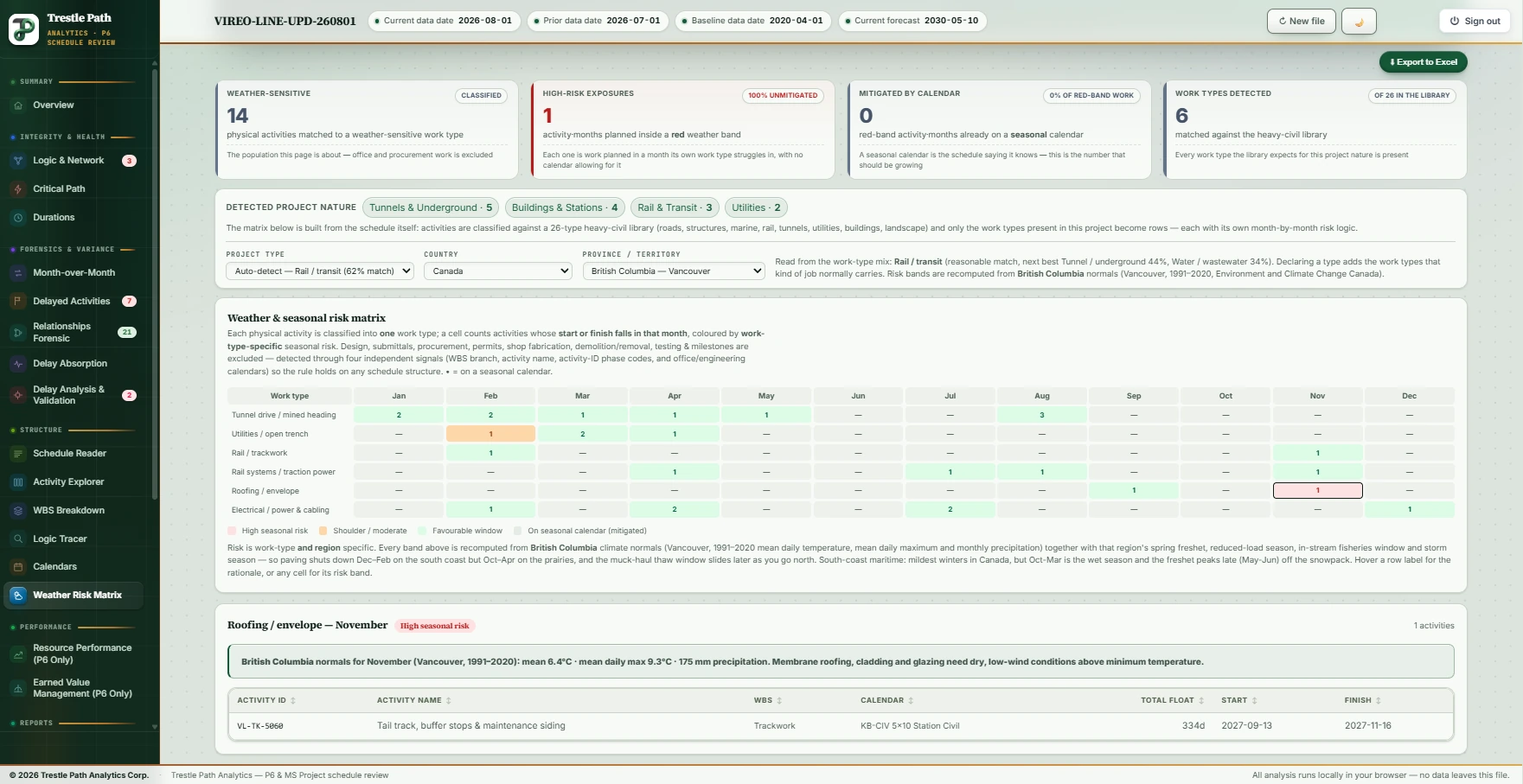Open the WBS Breakdown icon

click(x=18, y=511)
